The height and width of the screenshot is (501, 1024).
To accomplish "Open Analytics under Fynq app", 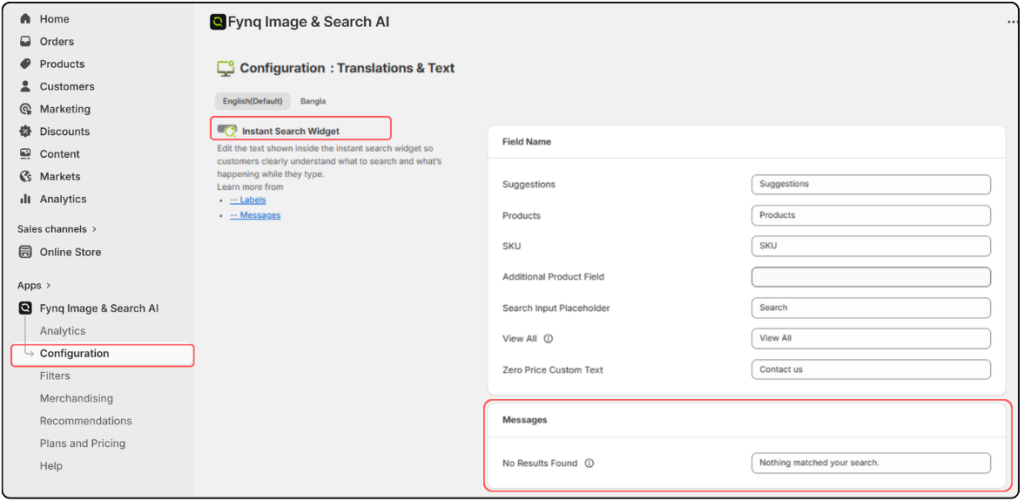I will [63, 331].
